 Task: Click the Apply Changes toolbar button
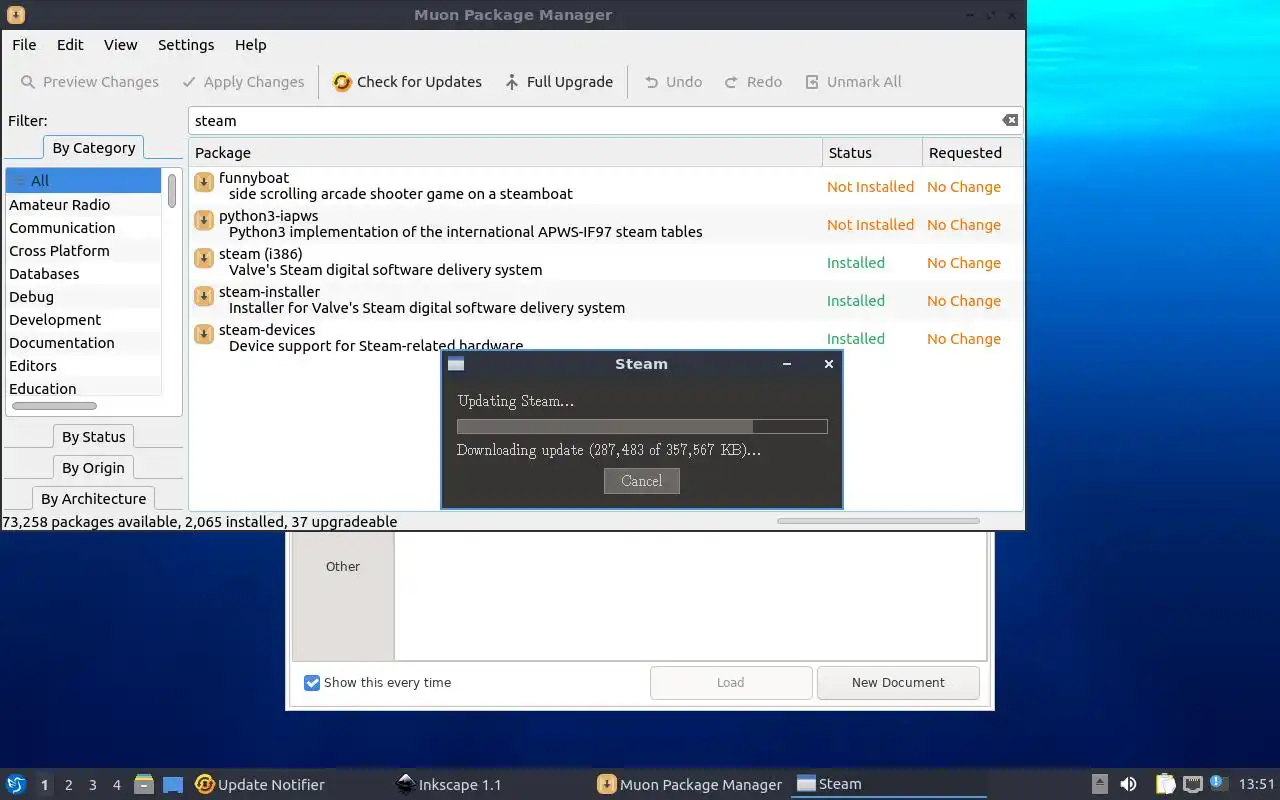pyautogui.click(x=243, y=82)
